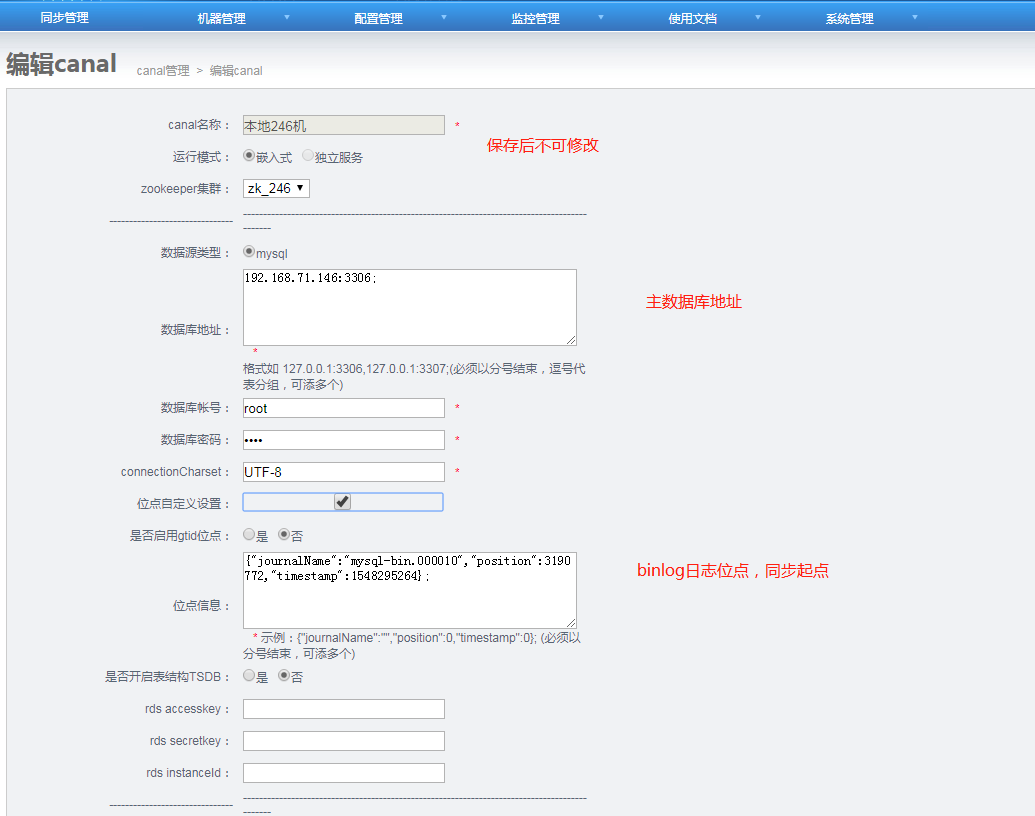Viewport: 1035px width, 816px height.
Task: Select 独立服务 run mode radio button
Action: (308, 155)
